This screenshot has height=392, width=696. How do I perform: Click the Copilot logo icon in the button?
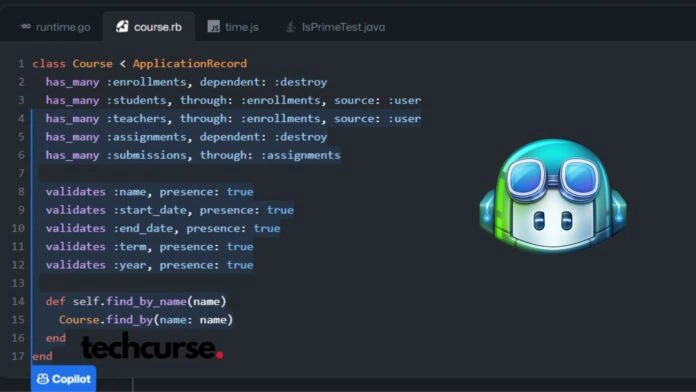point(43,379)
